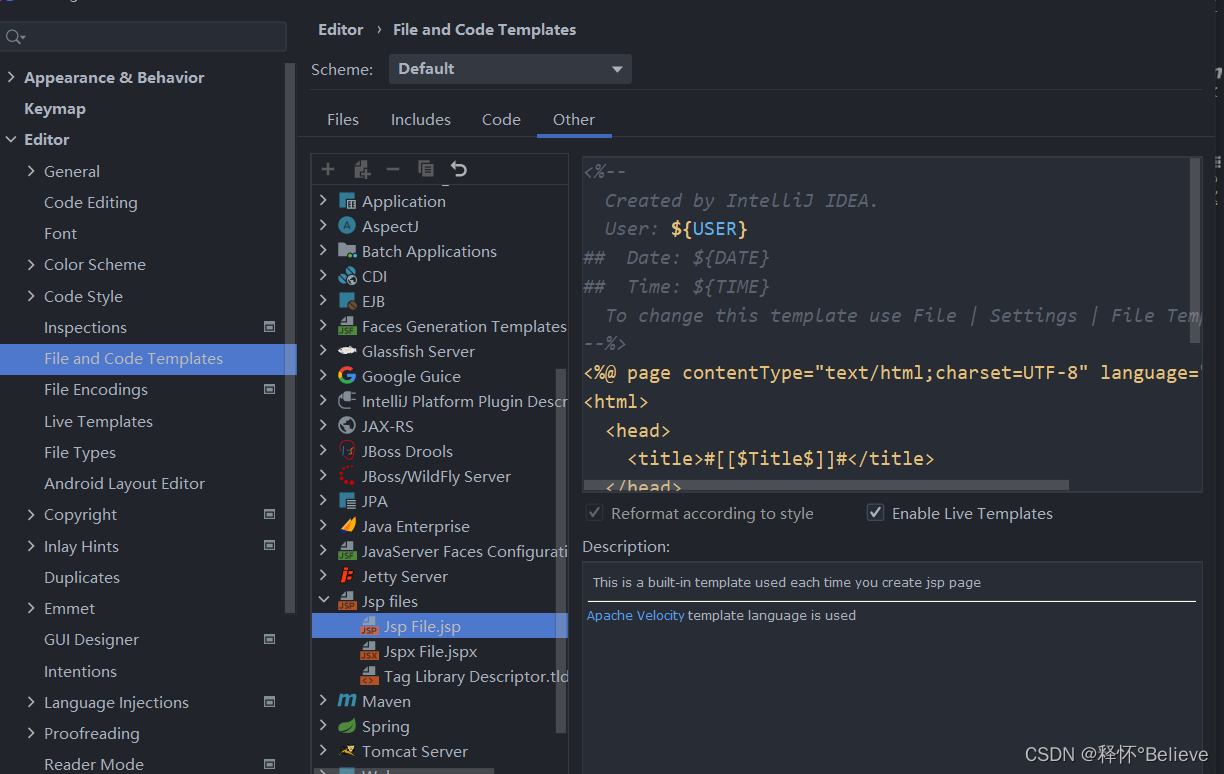Click Editor in the breadcrumb
Viewport: 1224px width, 774px height.
pos(341,29)
